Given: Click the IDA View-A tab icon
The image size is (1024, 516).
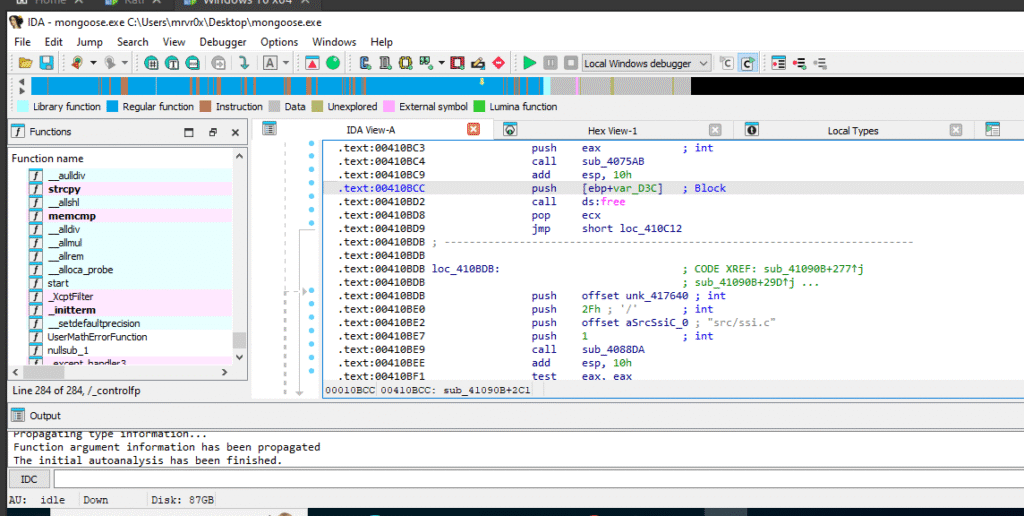Looking at the screenshot, I should click(269, 129).
